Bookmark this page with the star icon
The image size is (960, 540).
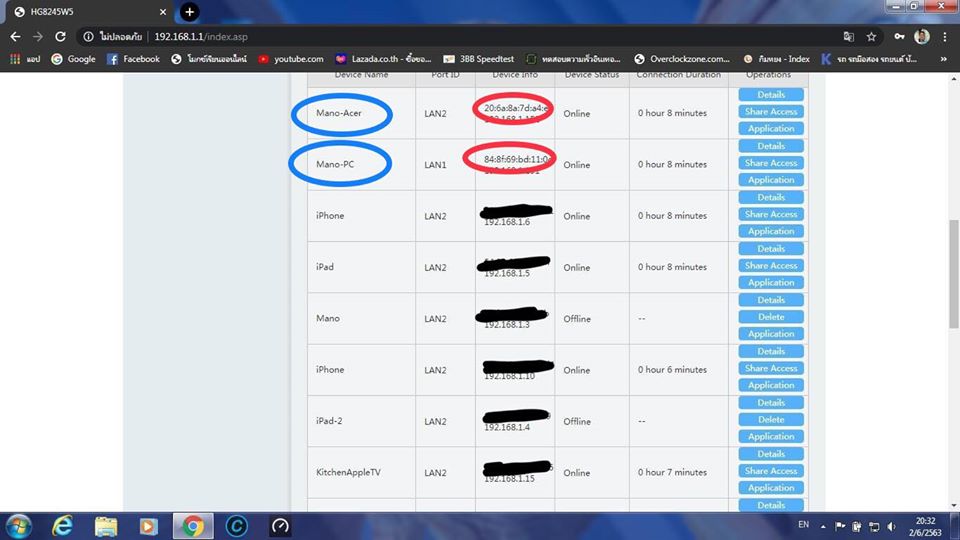[871, 37]
